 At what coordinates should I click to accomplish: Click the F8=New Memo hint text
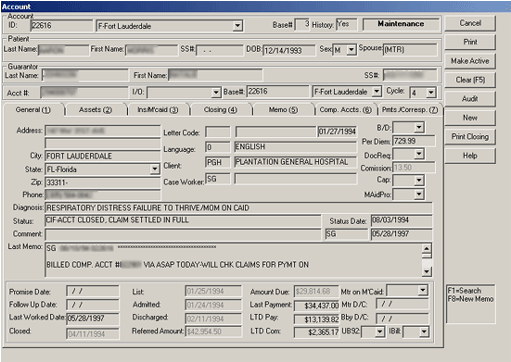(471, 299)
